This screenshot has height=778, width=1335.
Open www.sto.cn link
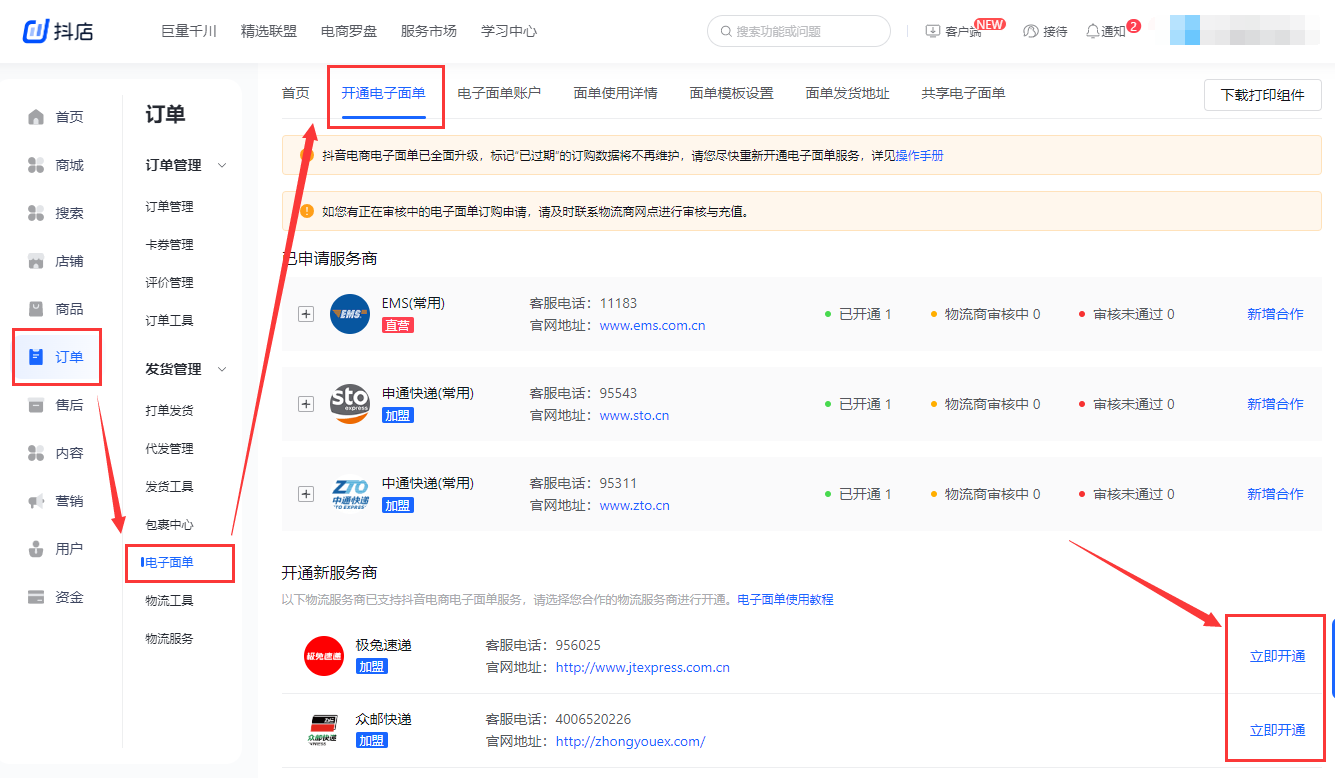[x=635, y=415]
